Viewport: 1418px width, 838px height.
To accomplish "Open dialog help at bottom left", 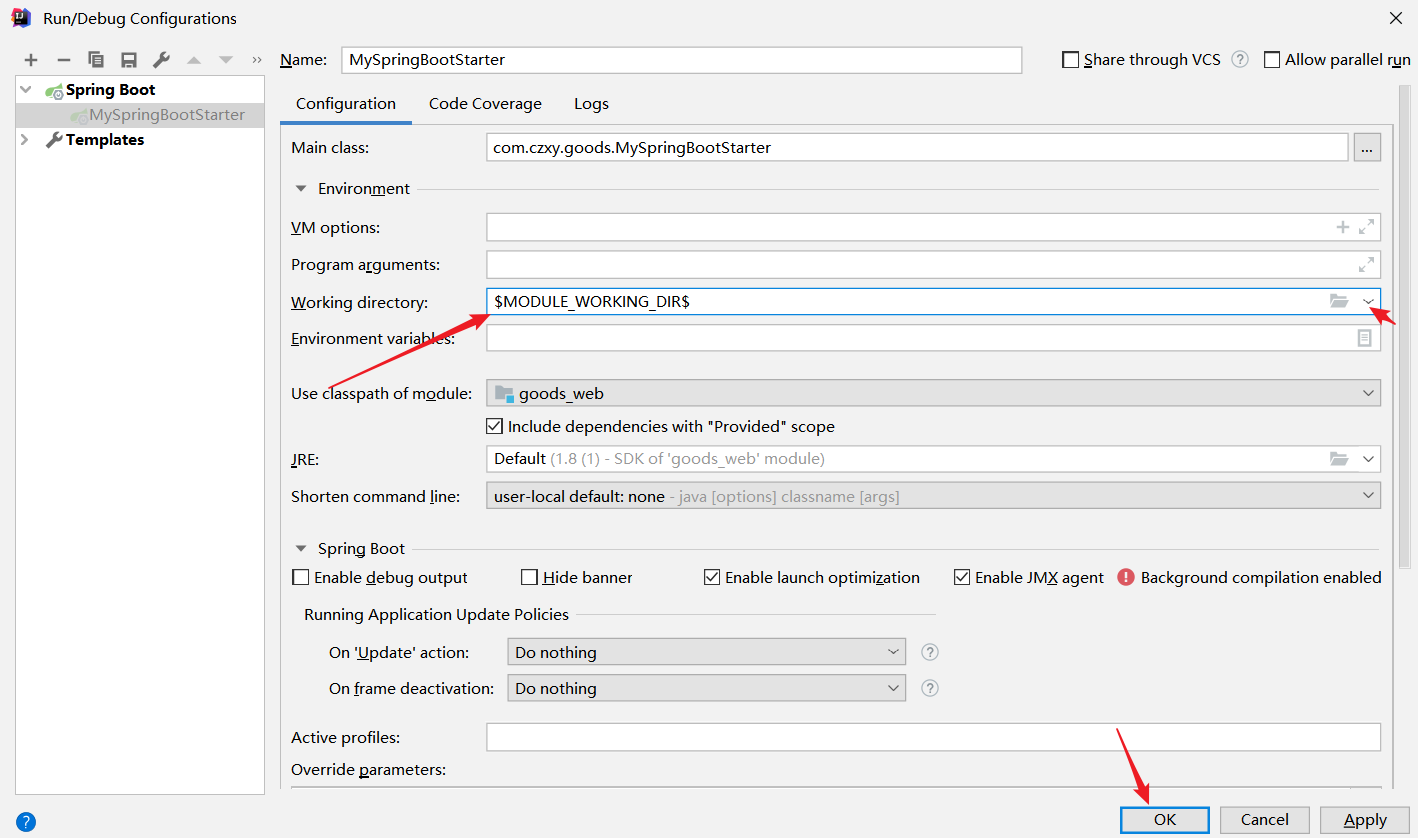I will tap(26, 822).
